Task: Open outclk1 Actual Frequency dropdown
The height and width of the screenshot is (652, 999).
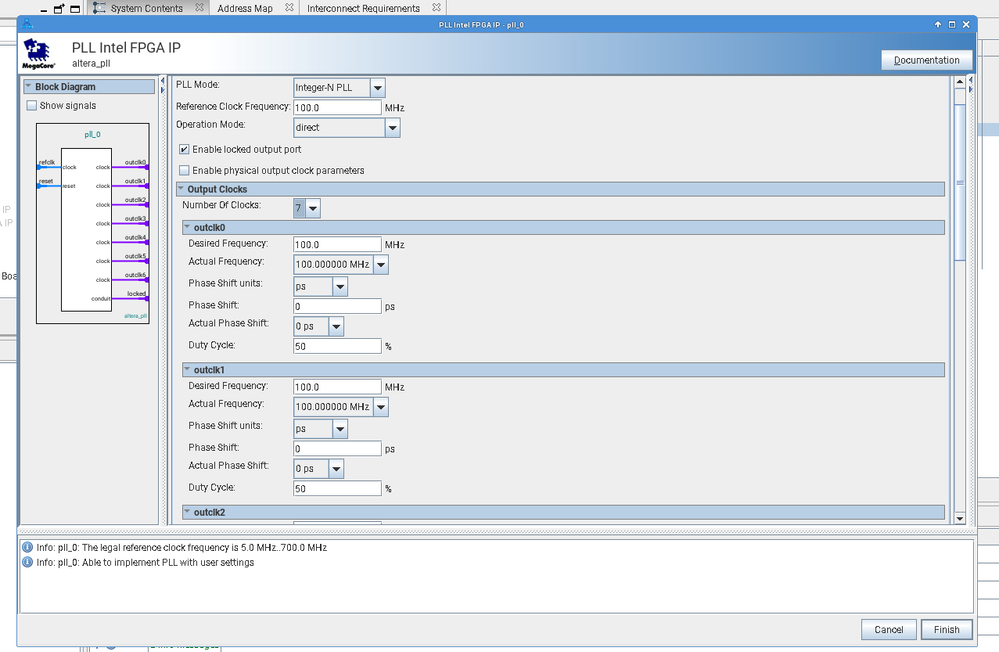Action: coord(381,407)
